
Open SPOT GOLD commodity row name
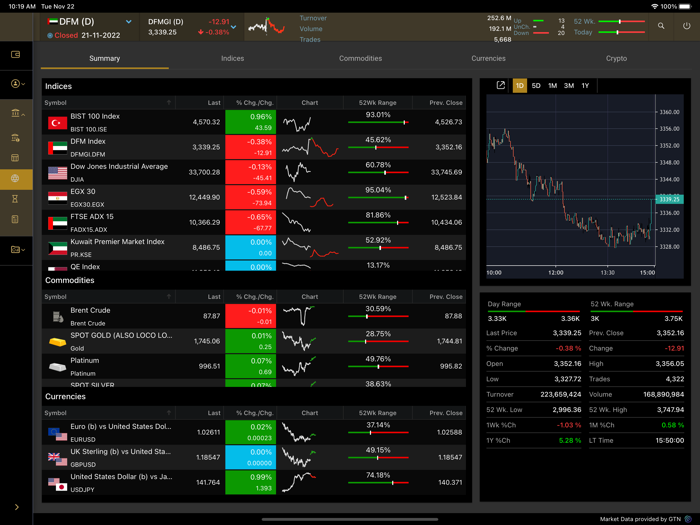(x=121, y=335)
